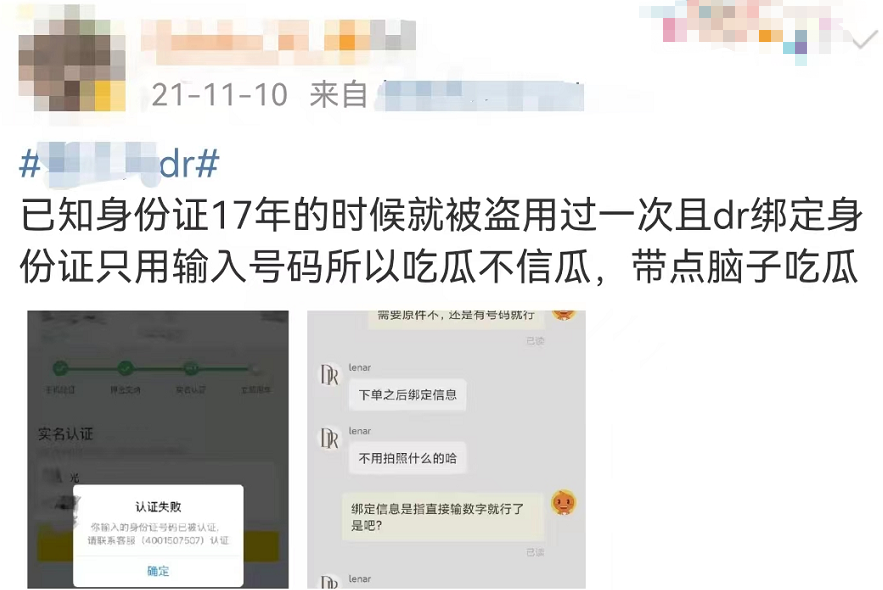Tap the top cropped orange avatar in chat
Screen dimensions: 883x590
[x=564, y=314]
